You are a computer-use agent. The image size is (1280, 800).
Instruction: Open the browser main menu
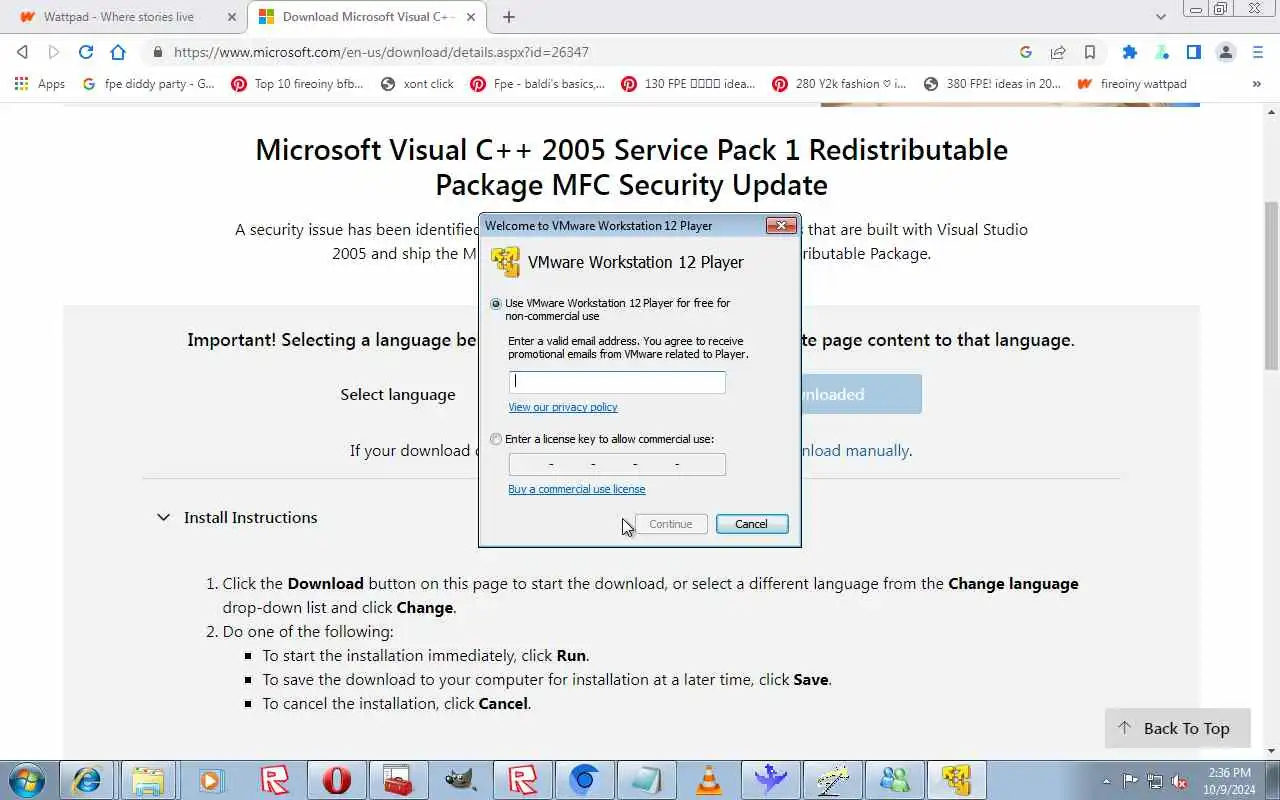click(x=1258, y=52)
